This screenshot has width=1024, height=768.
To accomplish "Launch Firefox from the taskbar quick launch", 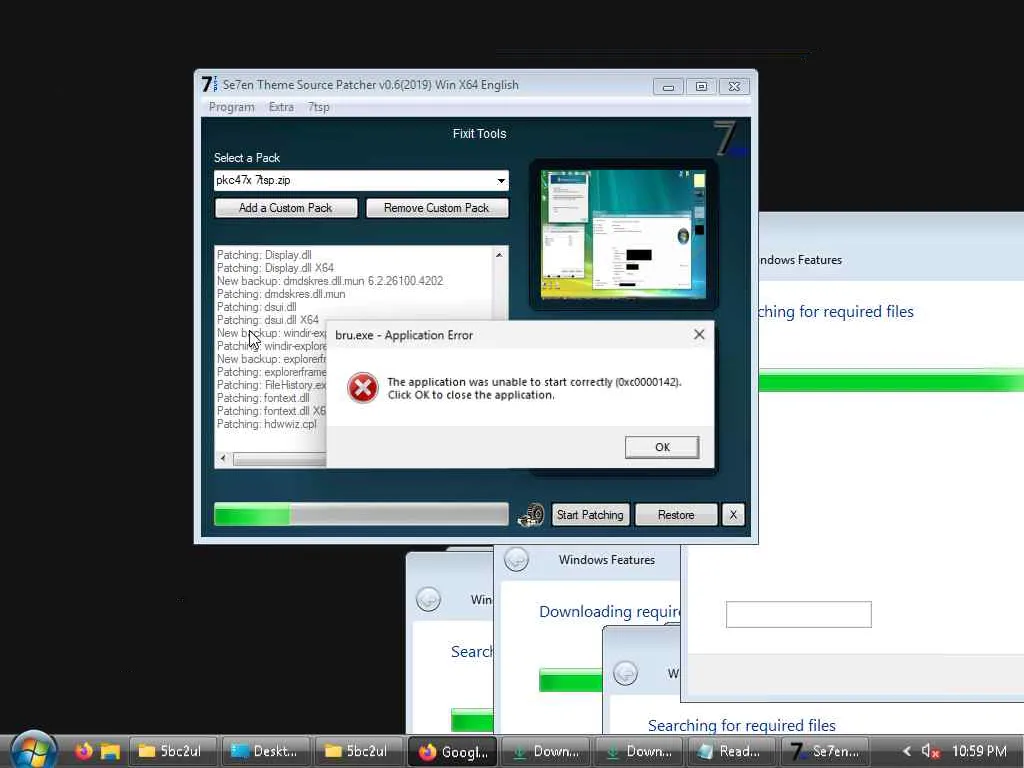I will pos(84,751).
